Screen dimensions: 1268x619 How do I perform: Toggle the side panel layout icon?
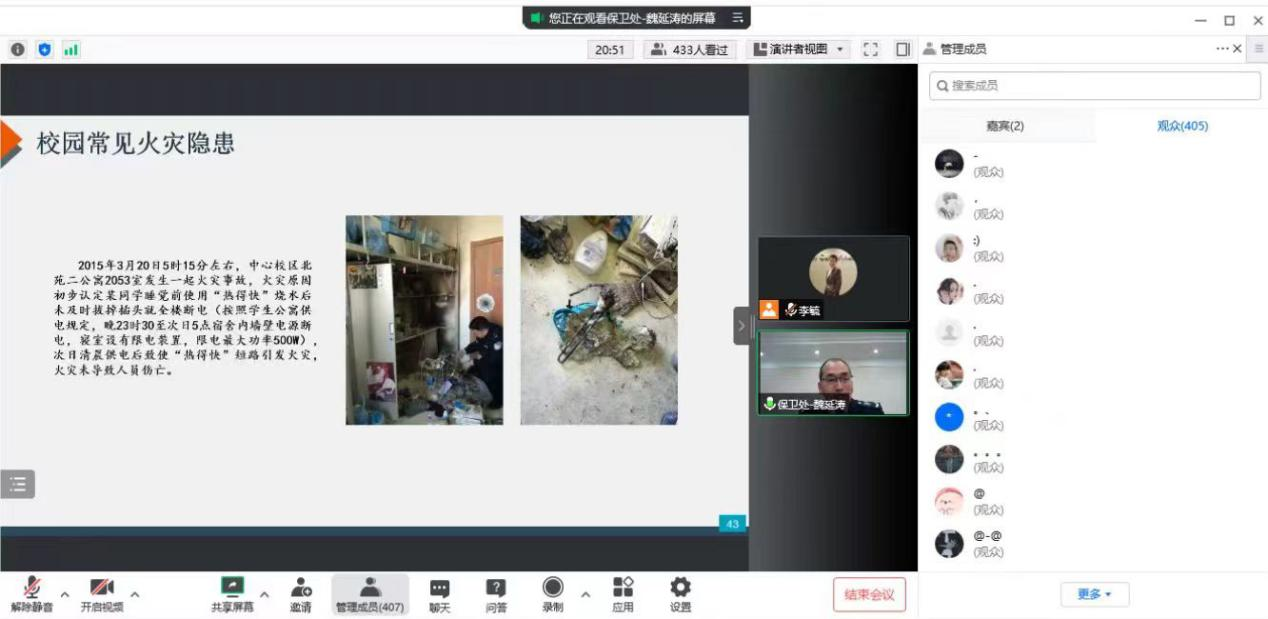tap(902, 50)
